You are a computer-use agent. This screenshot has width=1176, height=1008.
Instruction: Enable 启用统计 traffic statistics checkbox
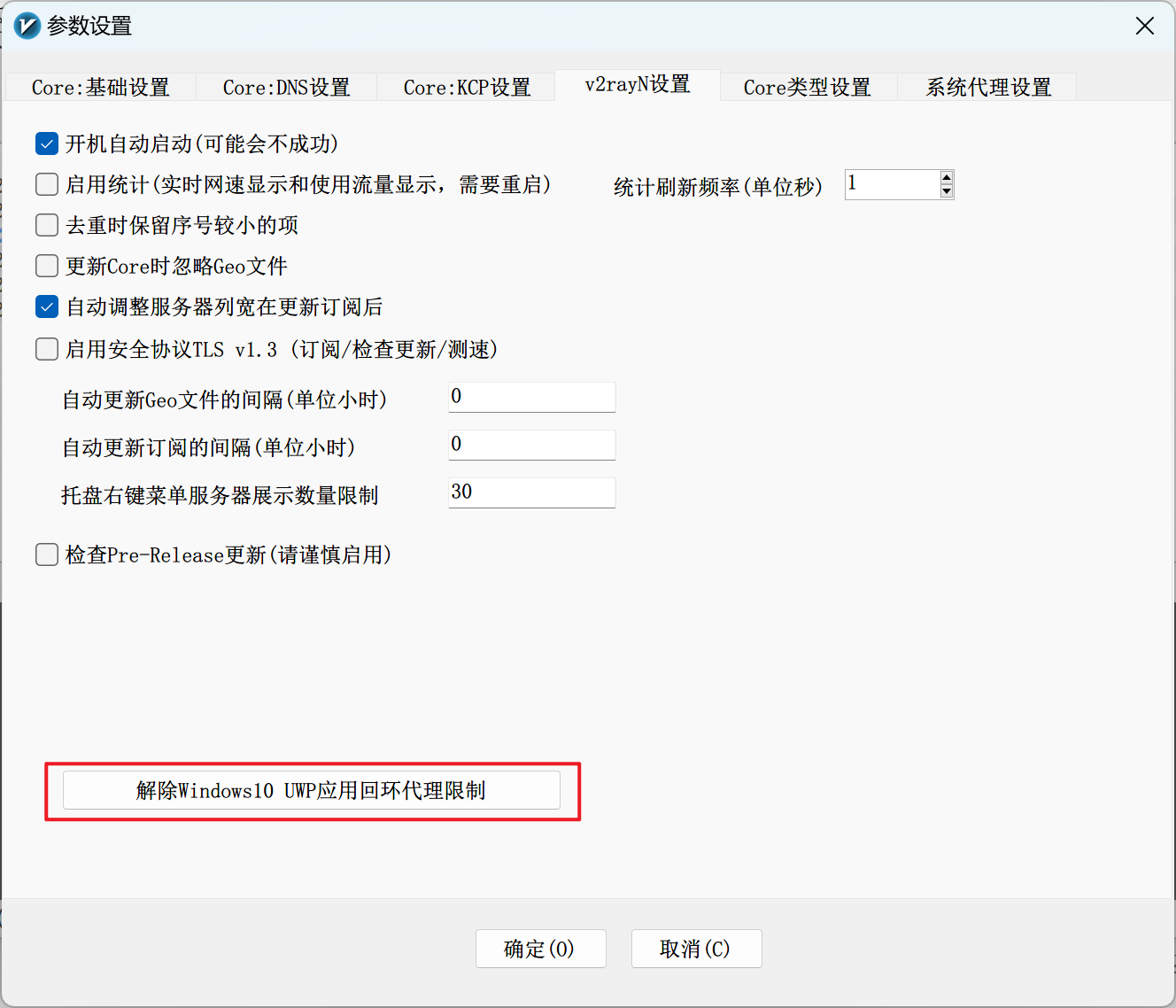click(47, 184)
